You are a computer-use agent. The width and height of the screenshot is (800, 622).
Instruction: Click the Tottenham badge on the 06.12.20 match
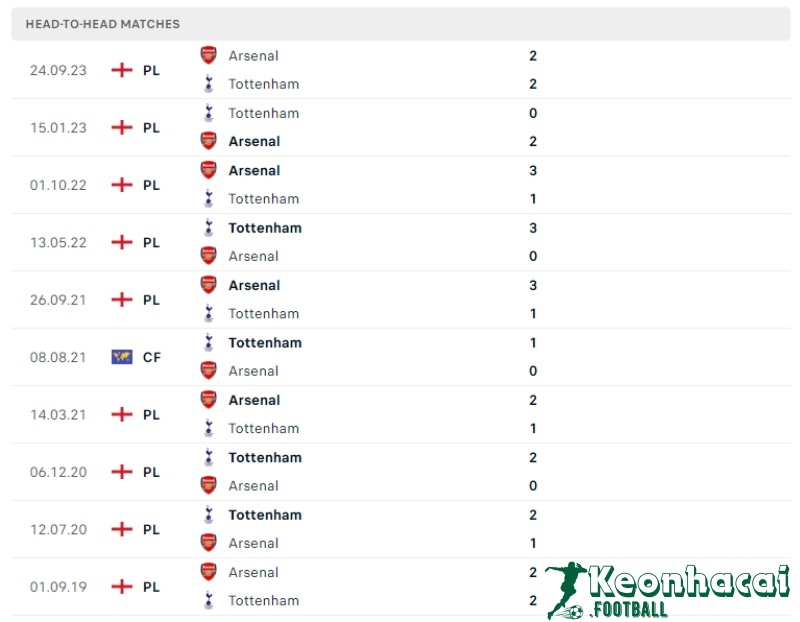[207, 457]
